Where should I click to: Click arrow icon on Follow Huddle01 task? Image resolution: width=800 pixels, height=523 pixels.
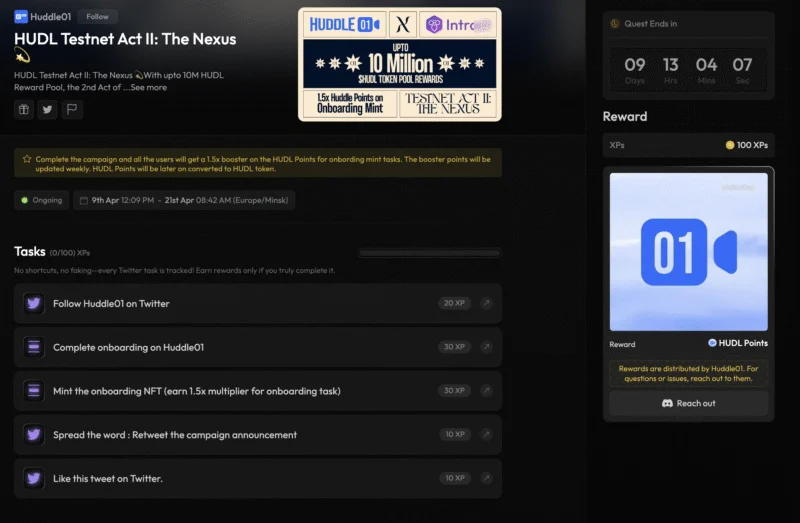tap(486, 303)
